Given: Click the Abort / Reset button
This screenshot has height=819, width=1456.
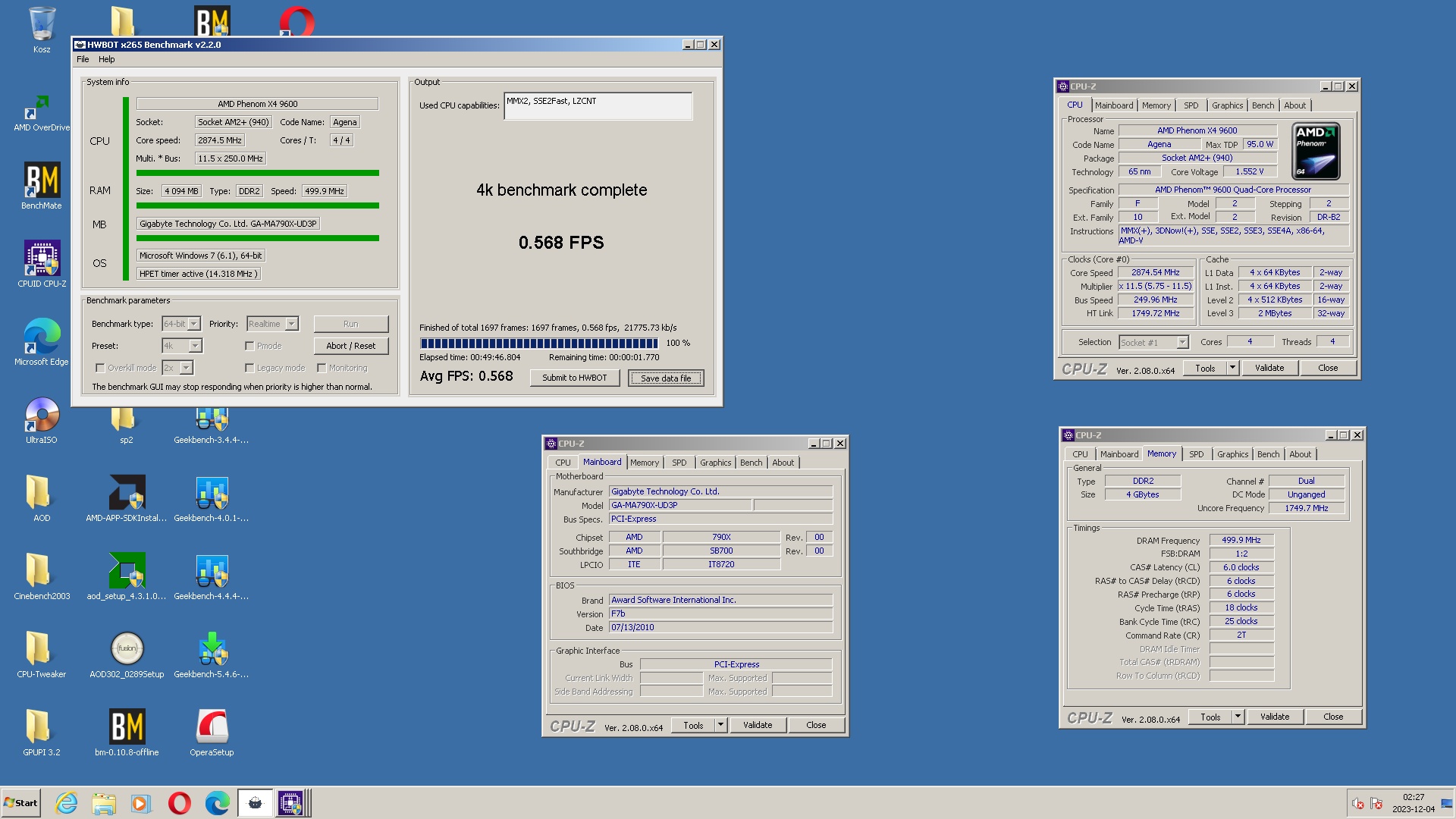Looking at the screenshot, I should tap(351, 346).
